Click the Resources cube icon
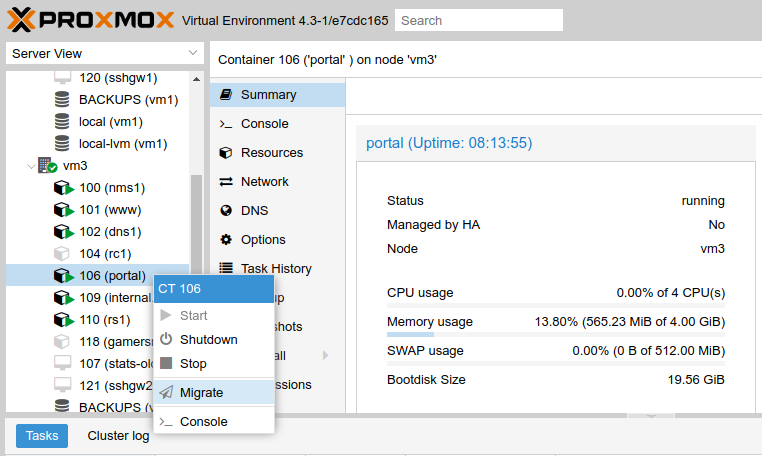 tap(226, 153)
